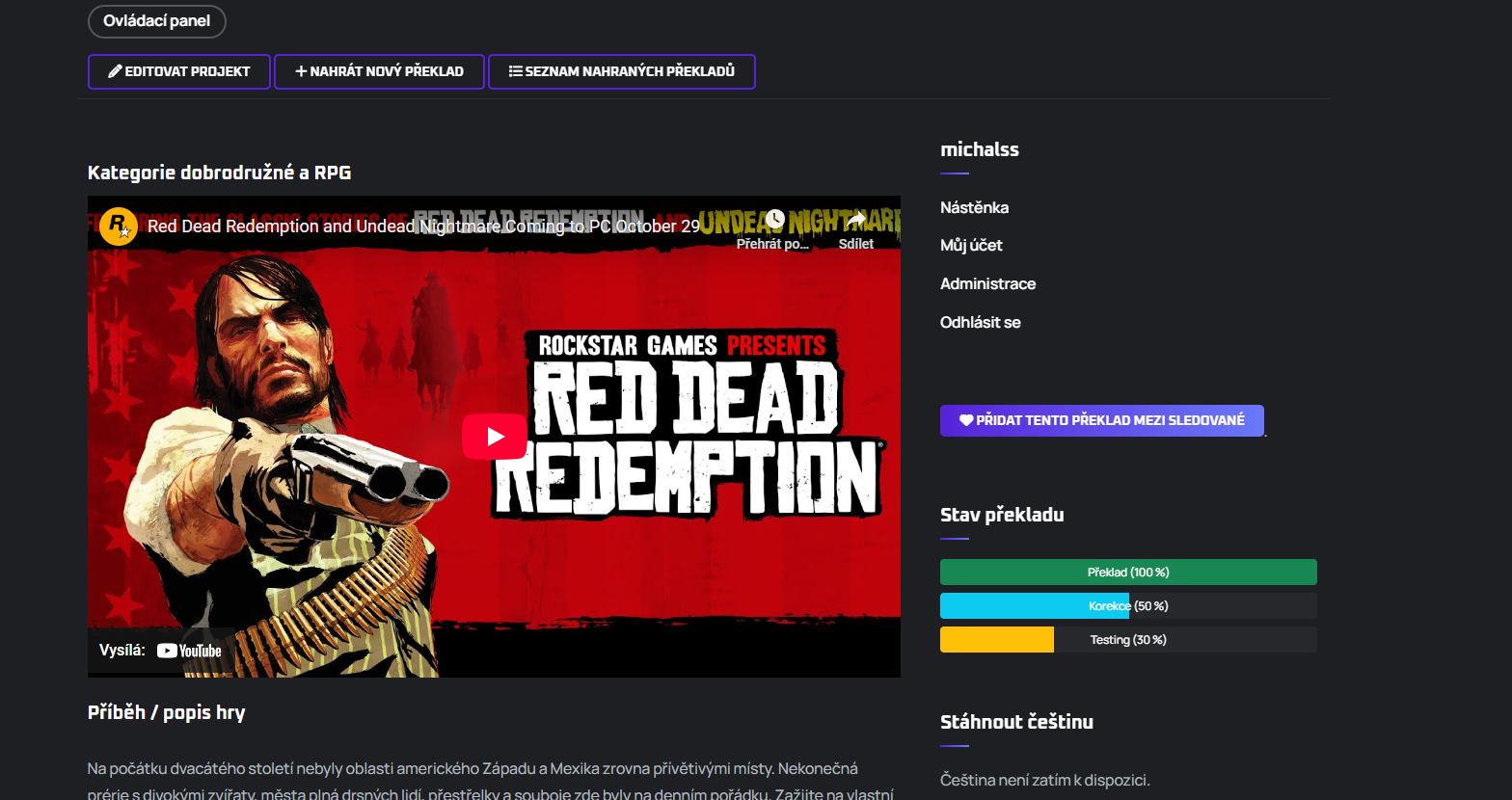Click the Překlad 100 % progress bar

[x=1128, y=573]
